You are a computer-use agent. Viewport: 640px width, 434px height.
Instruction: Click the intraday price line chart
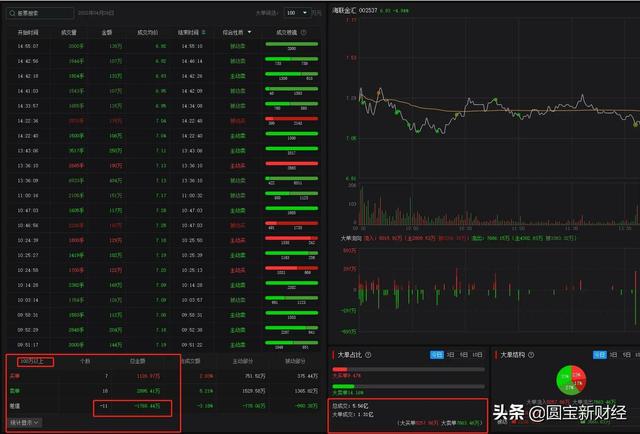pyautogui.click(x=499, y=99)
